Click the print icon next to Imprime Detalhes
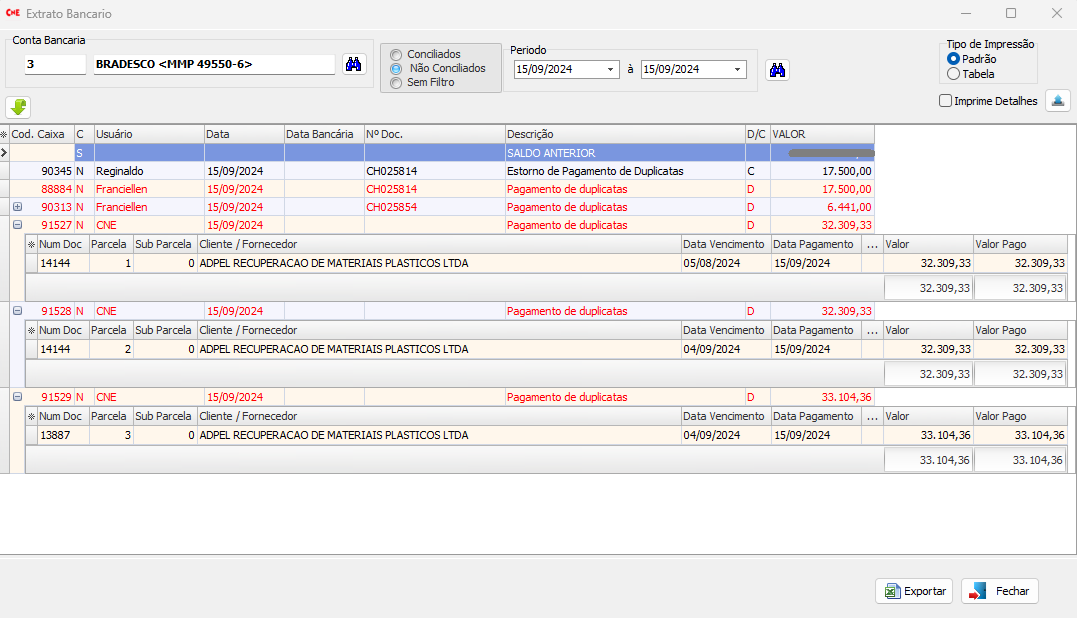Screen dimensions: 1080x618 pos(1057,100)
